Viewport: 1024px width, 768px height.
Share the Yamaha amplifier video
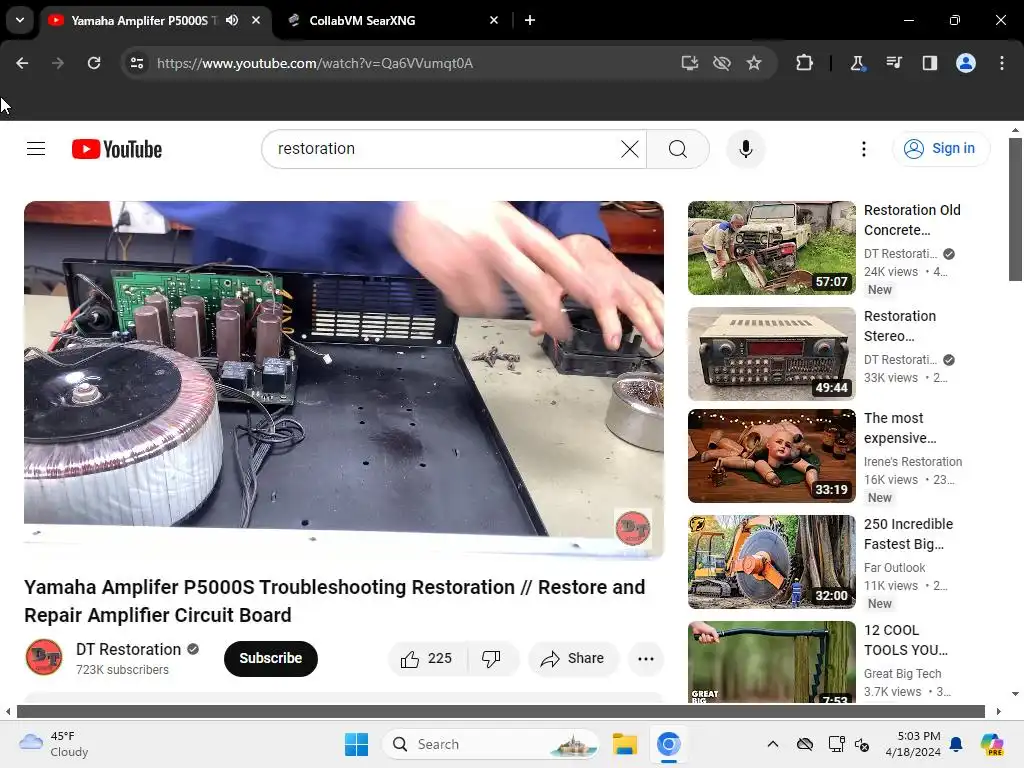(x=573, y=658)
